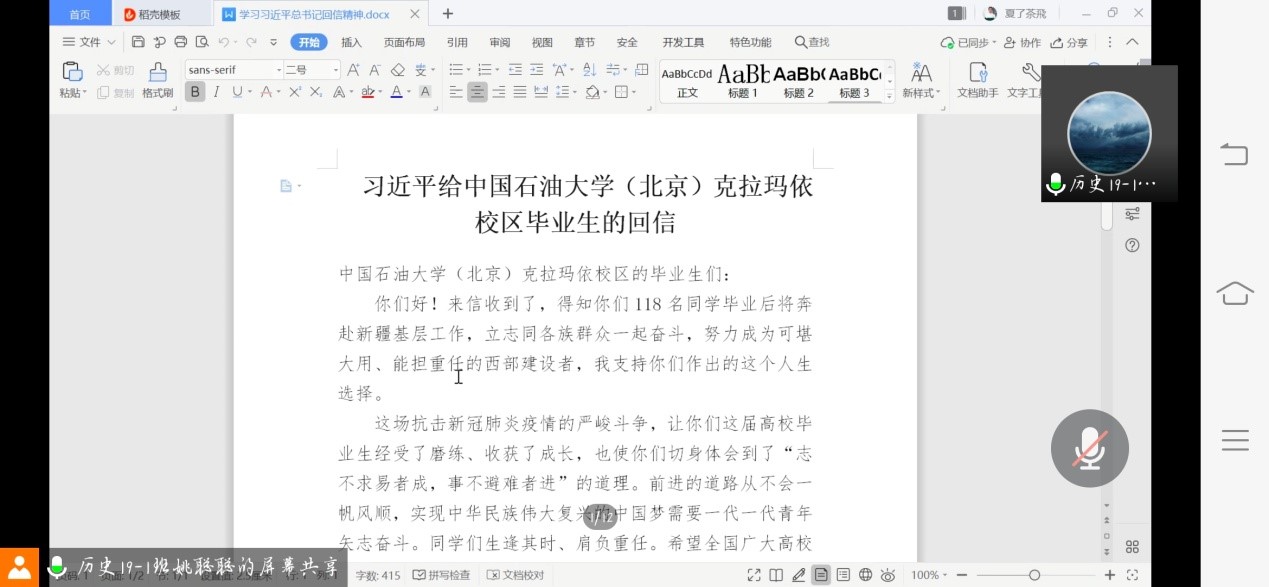
Task: Open font size 二号 dropdown
Action: [x=337, y=70]
